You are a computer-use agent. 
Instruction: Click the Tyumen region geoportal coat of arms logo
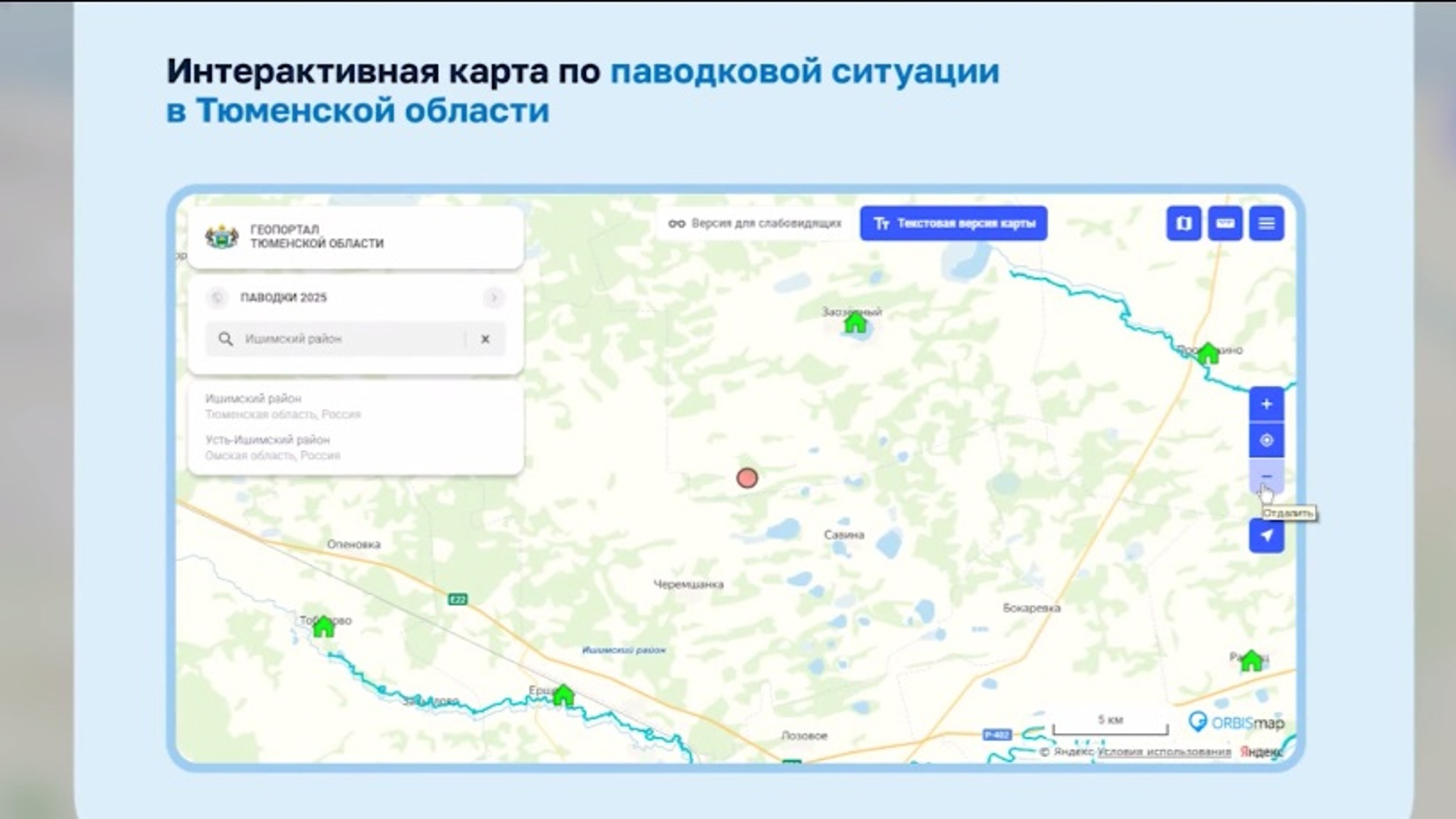(222, 237)
